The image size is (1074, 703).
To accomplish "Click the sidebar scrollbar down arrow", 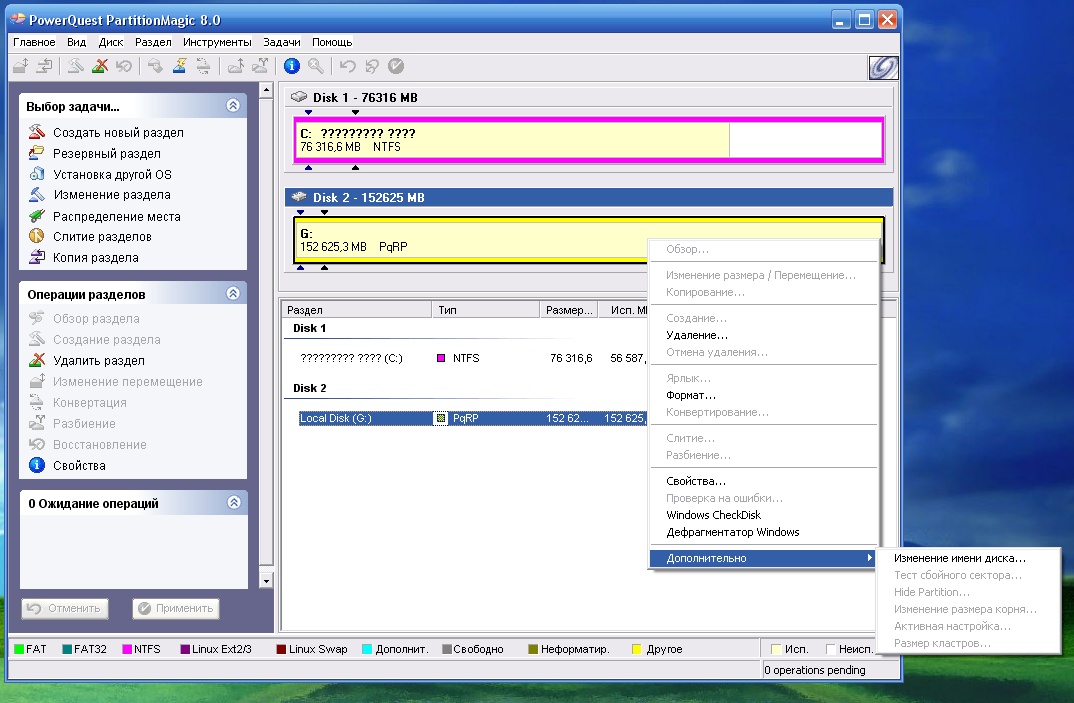I will [266, 581].
